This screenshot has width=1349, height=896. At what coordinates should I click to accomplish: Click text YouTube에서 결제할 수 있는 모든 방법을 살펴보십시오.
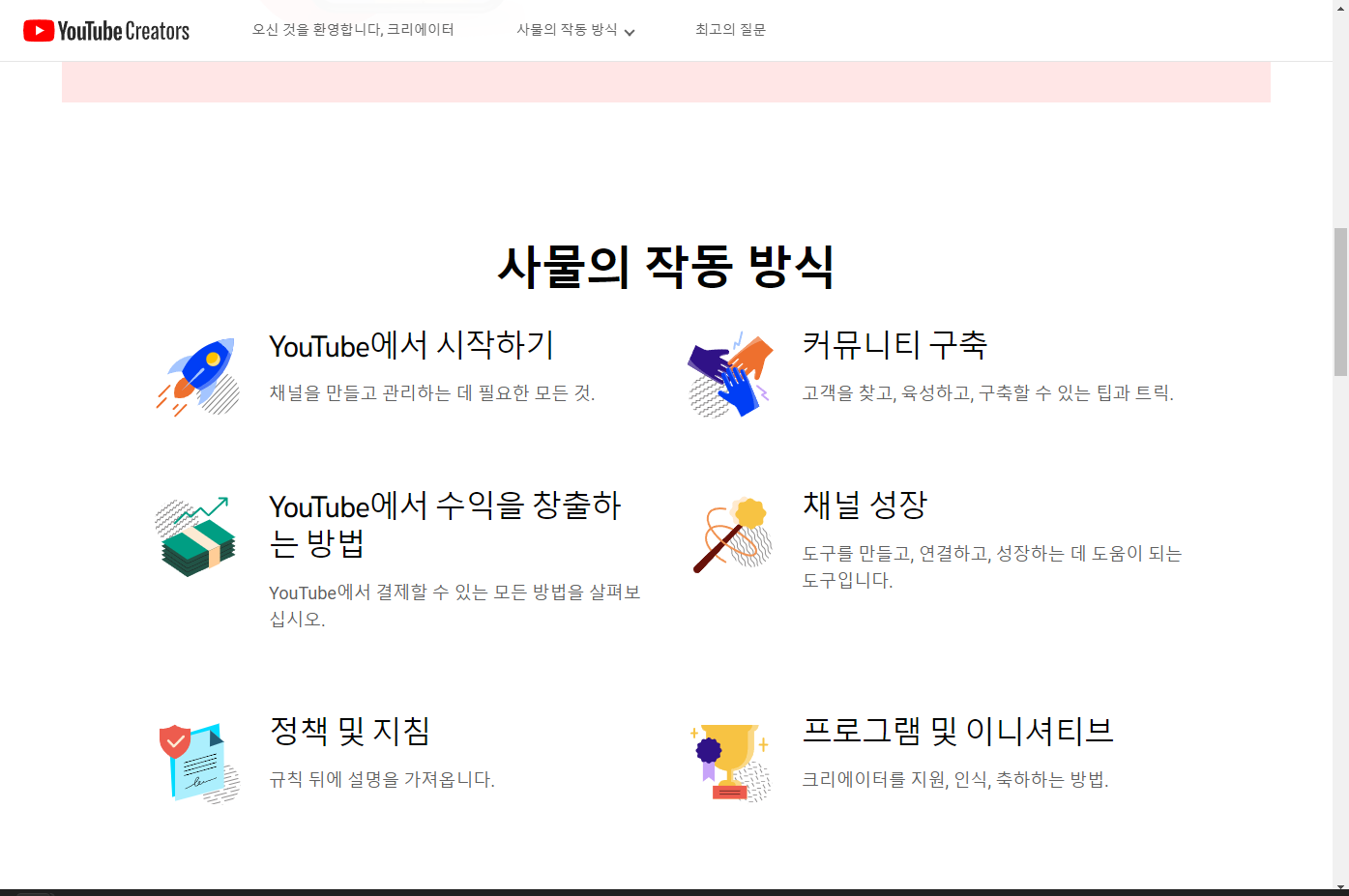[455, 605]
